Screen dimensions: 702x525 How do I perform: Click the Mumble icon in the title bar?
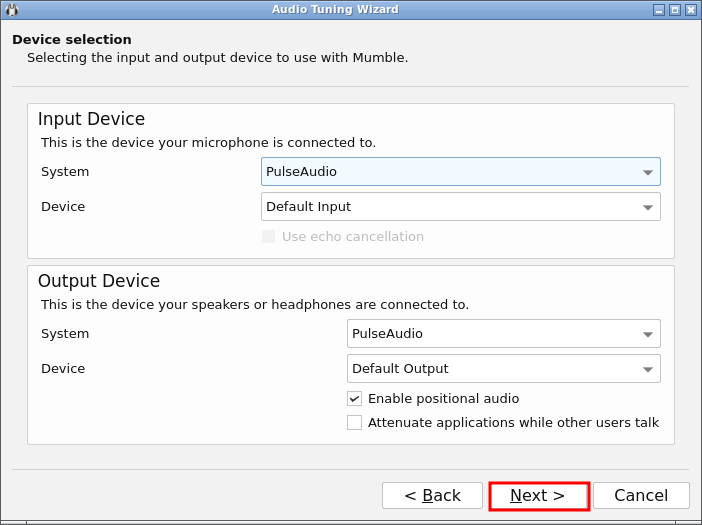[x=11, y=9]
